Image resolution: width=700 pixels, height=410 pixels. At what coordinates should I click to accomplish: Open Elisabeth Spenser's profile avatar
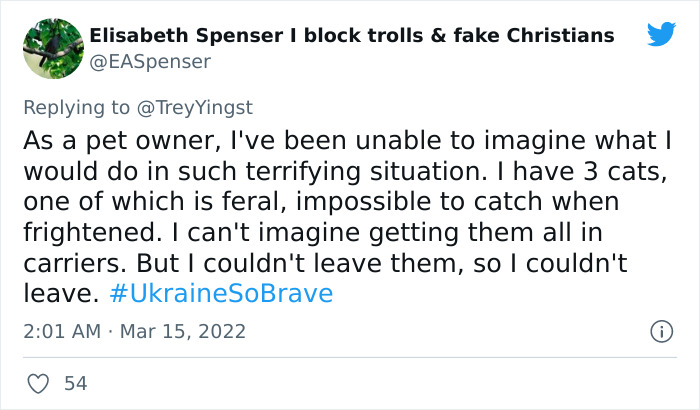click(52, 48)
